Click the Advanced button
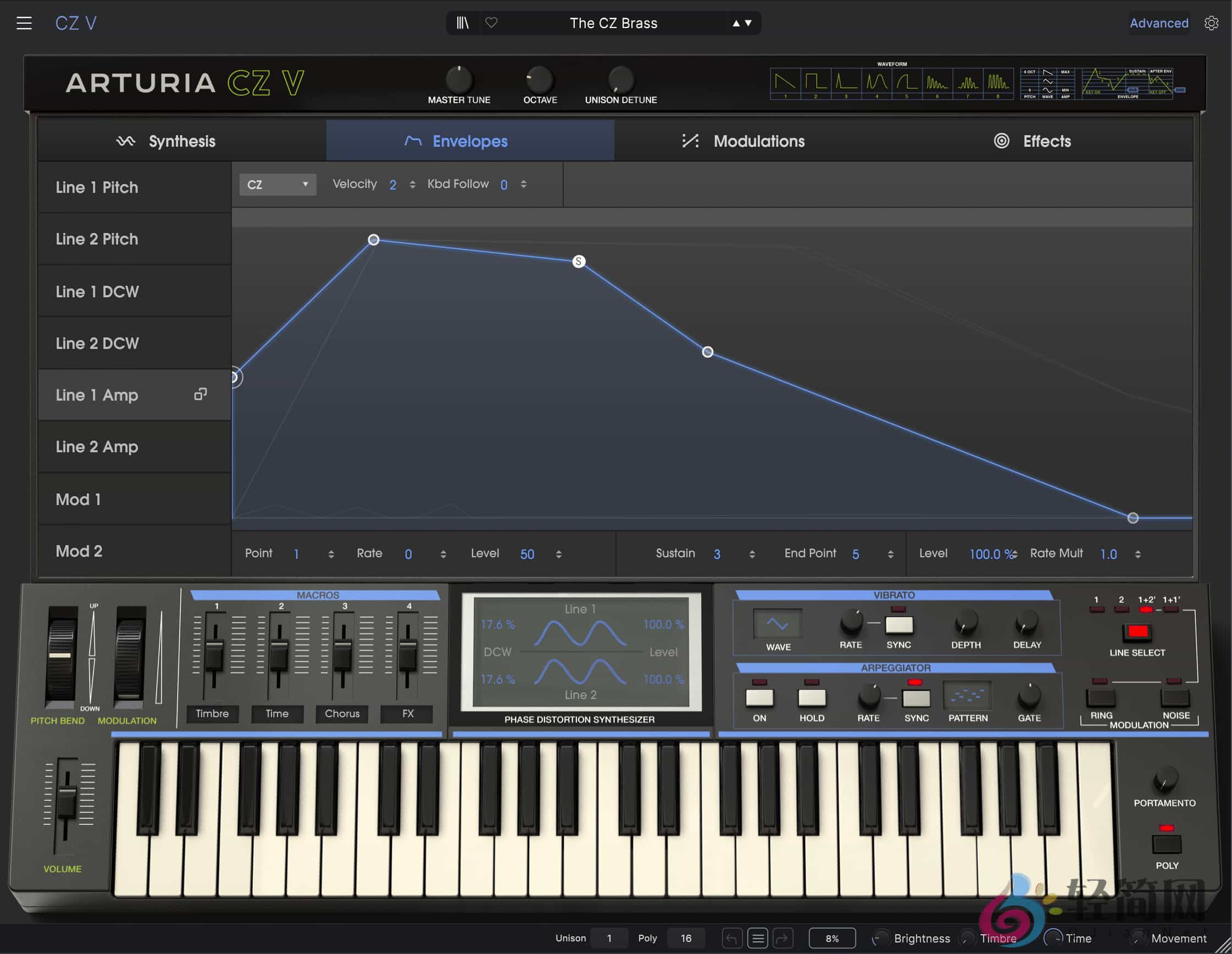This screenshot has height=954, width=1232. point(1159,23)
